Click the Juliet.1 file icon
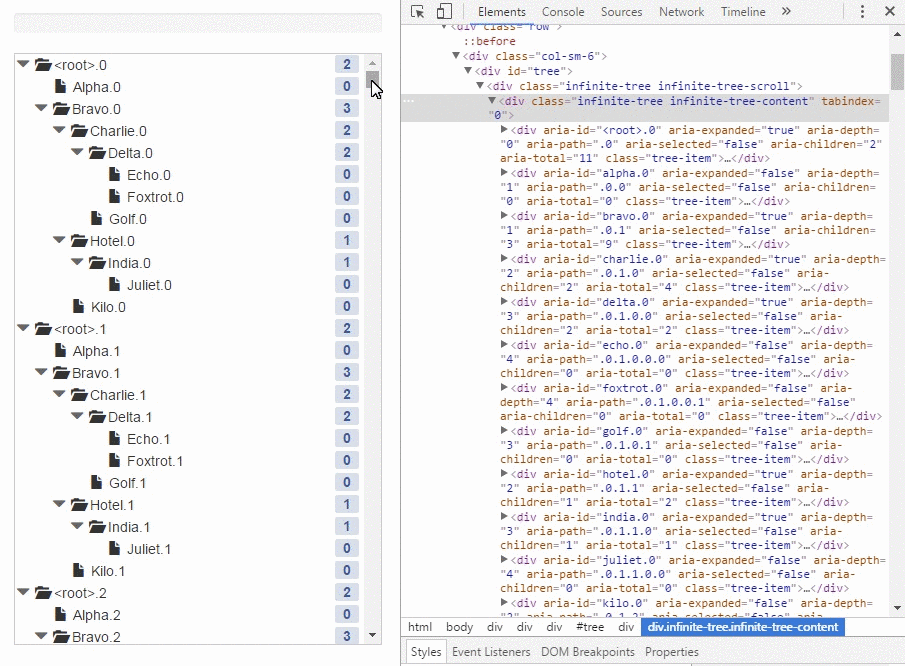Viewport: 905px width, 666px height. [x=115, y=549]
